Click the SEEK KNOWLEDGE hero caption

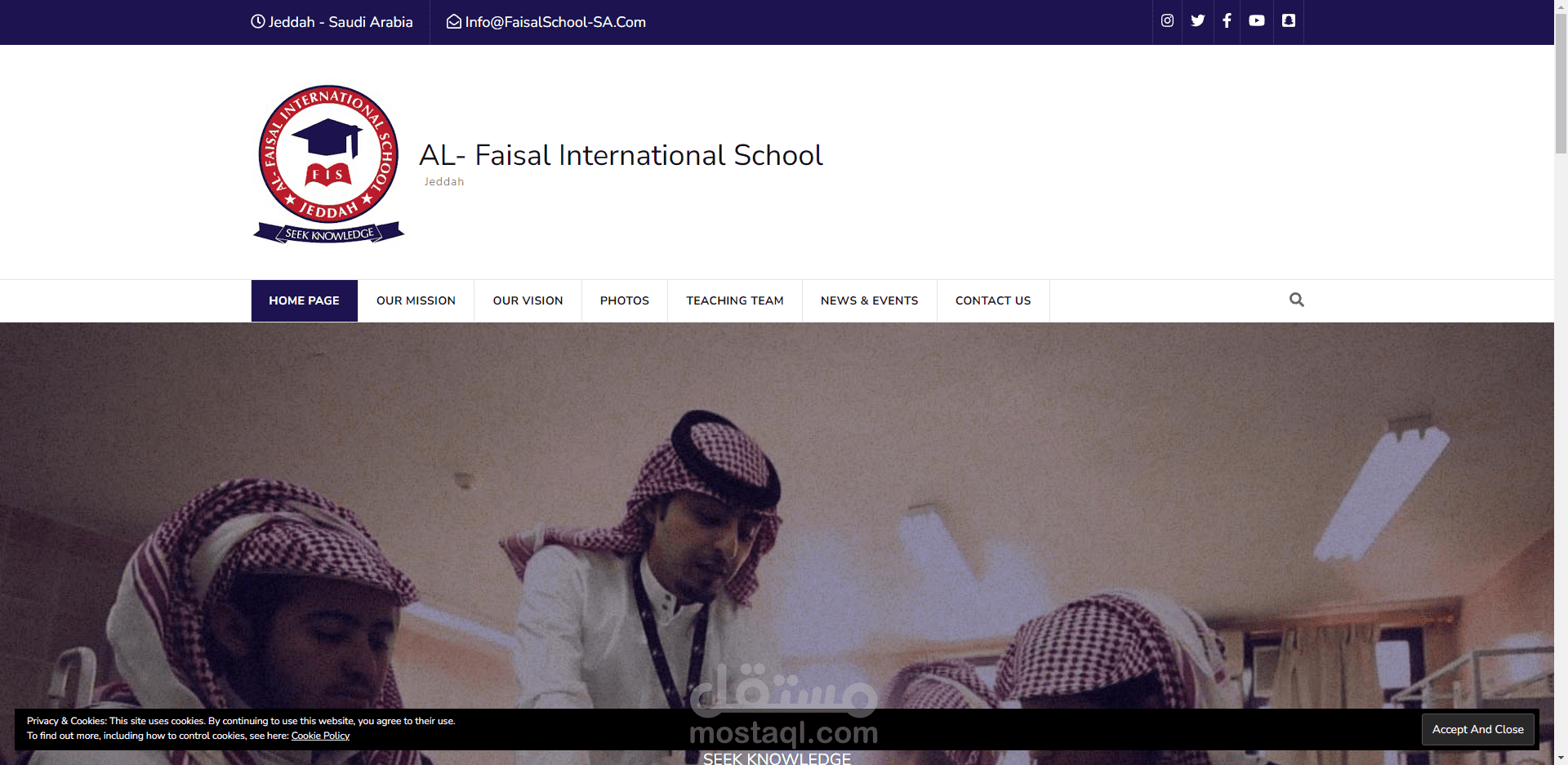[x=777, y=758]
